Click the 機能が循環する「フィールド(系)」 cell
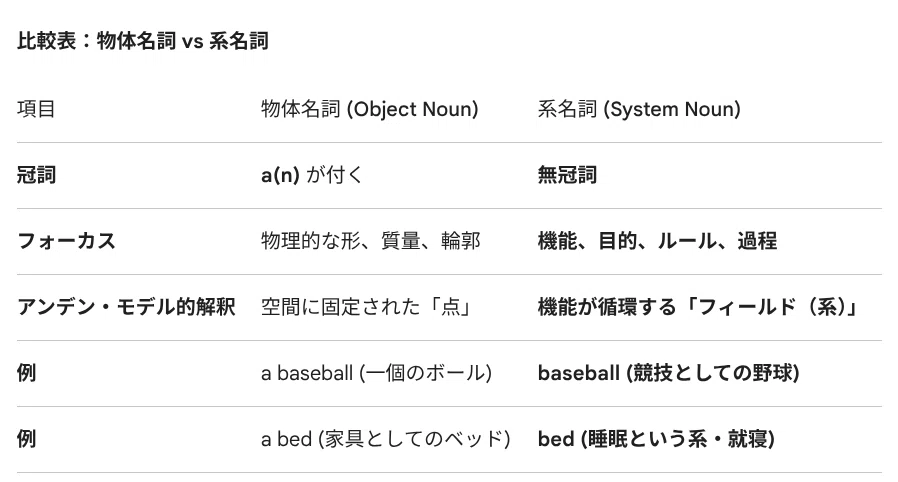Image resolution: width=898 pixels, height=482 pixels. [x=699, y=307]
